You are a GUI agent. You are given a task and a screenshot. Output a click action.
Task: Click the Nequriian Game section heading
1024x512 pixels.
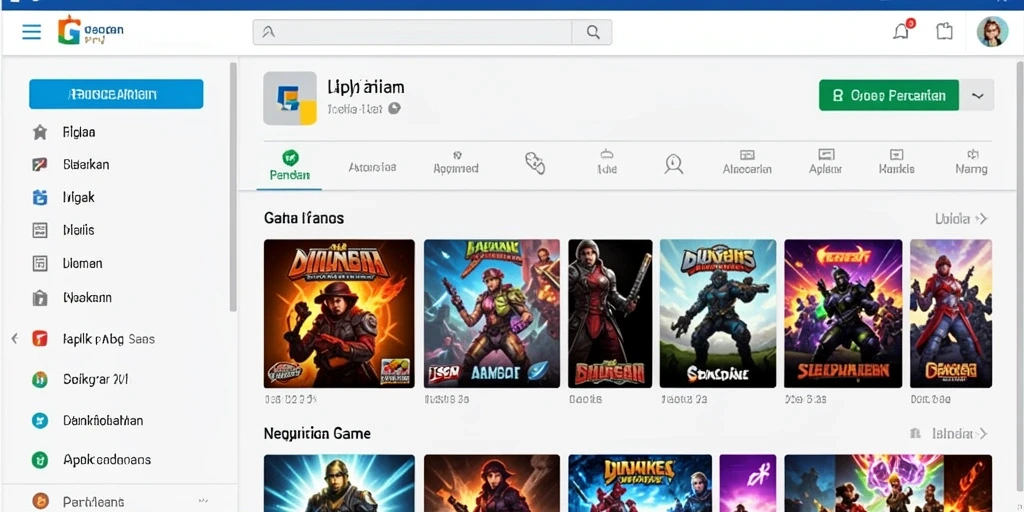pos(317,434)
